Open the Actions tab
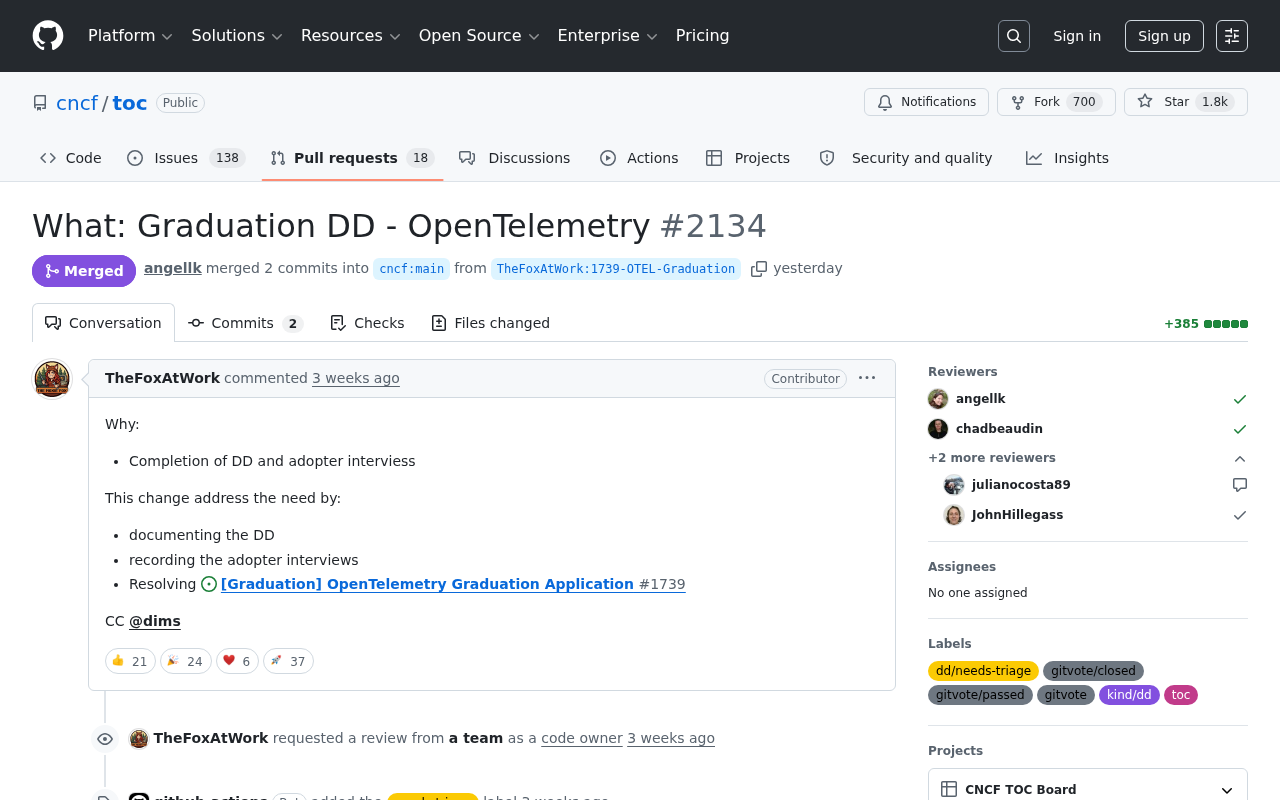 639,158
